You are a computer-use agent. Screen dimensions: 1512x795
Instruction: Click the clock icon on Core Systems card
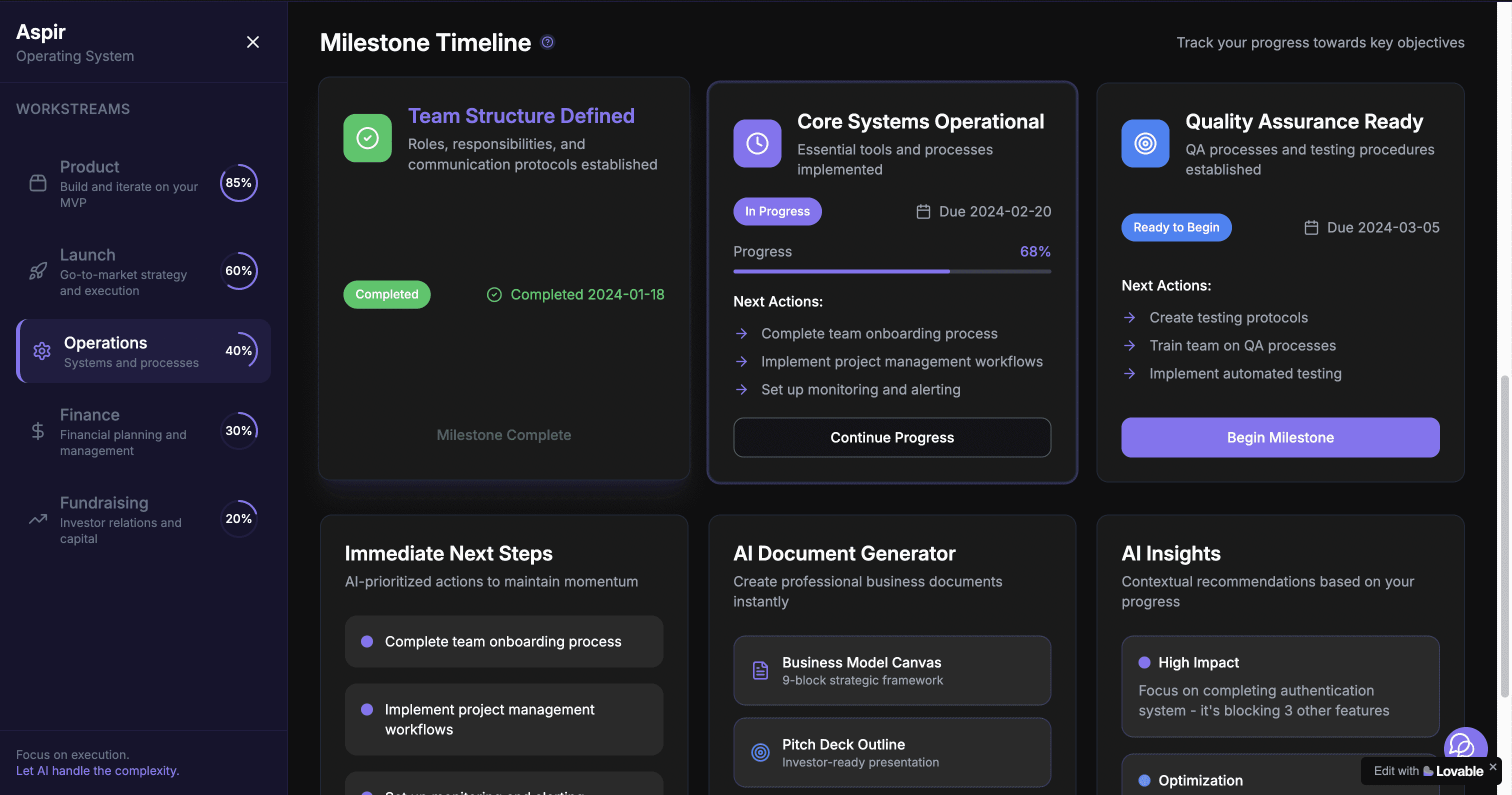point(757,143)
